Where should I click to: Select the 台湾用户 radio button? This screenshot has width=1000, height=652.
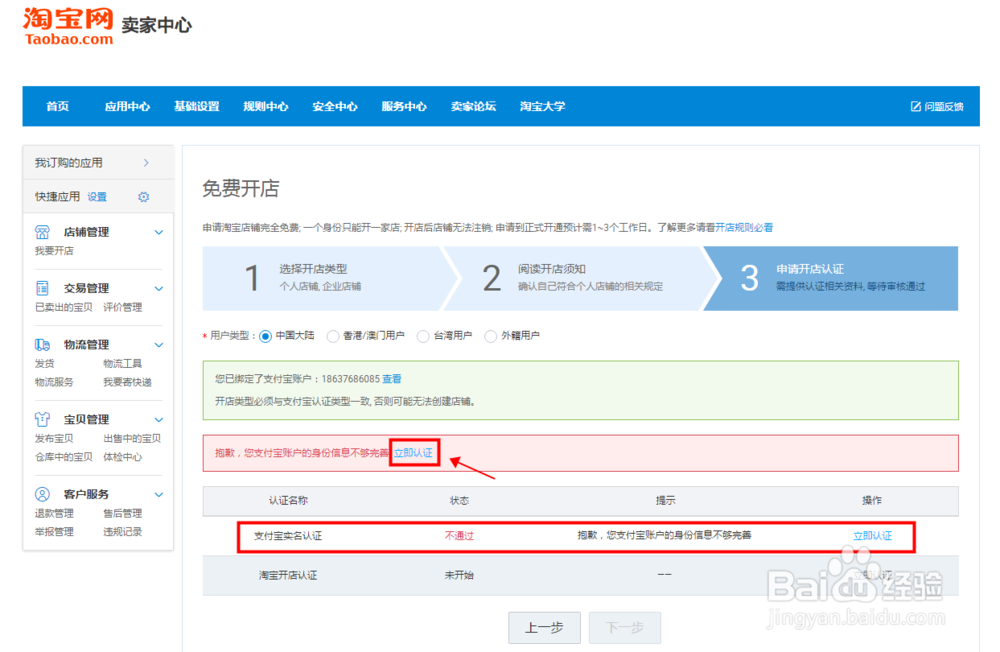pyautogui.click(x=423, y=336)
